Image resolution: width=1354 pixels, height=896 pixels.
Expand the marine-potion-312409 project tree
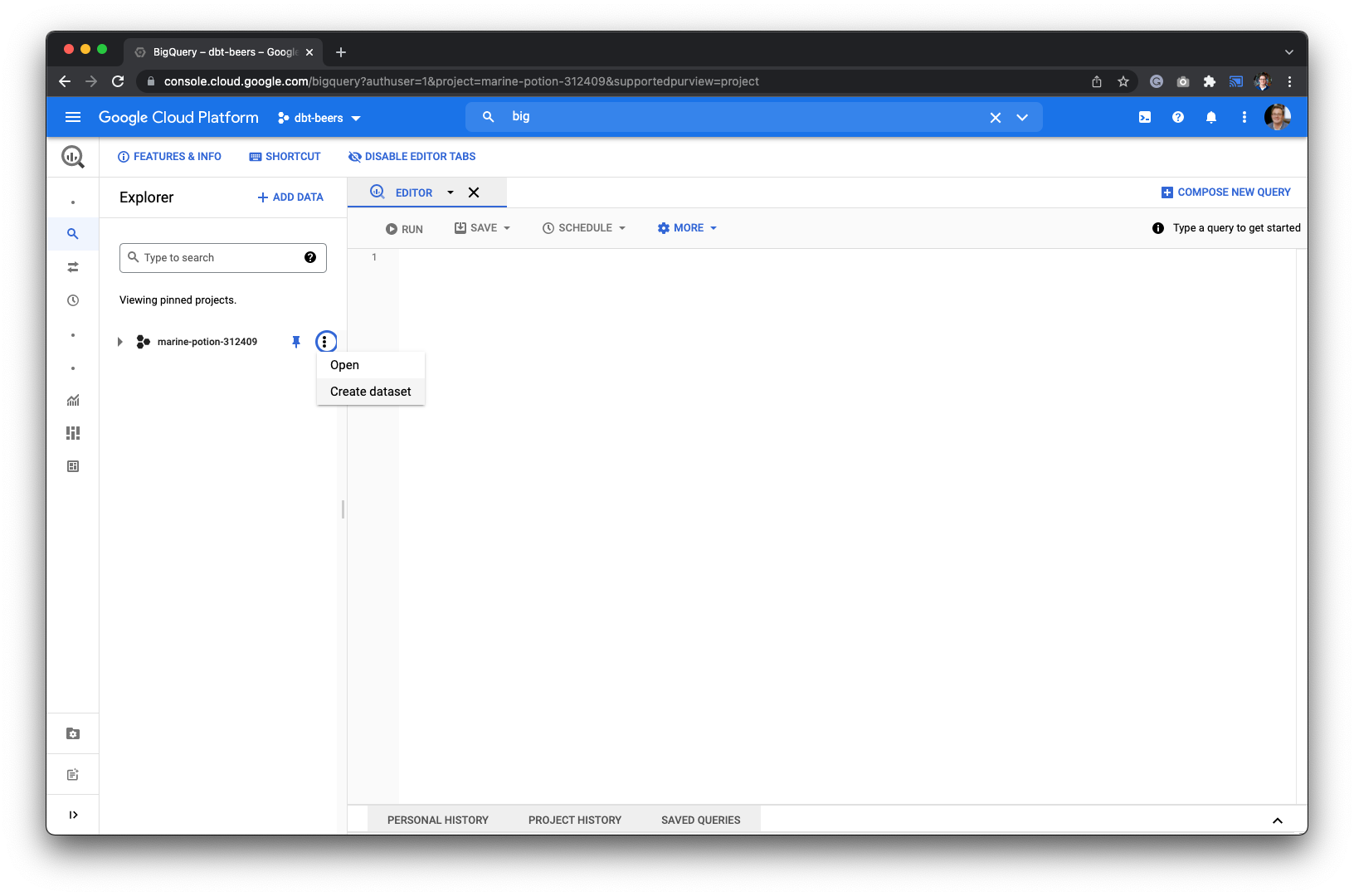click(120, 342)
